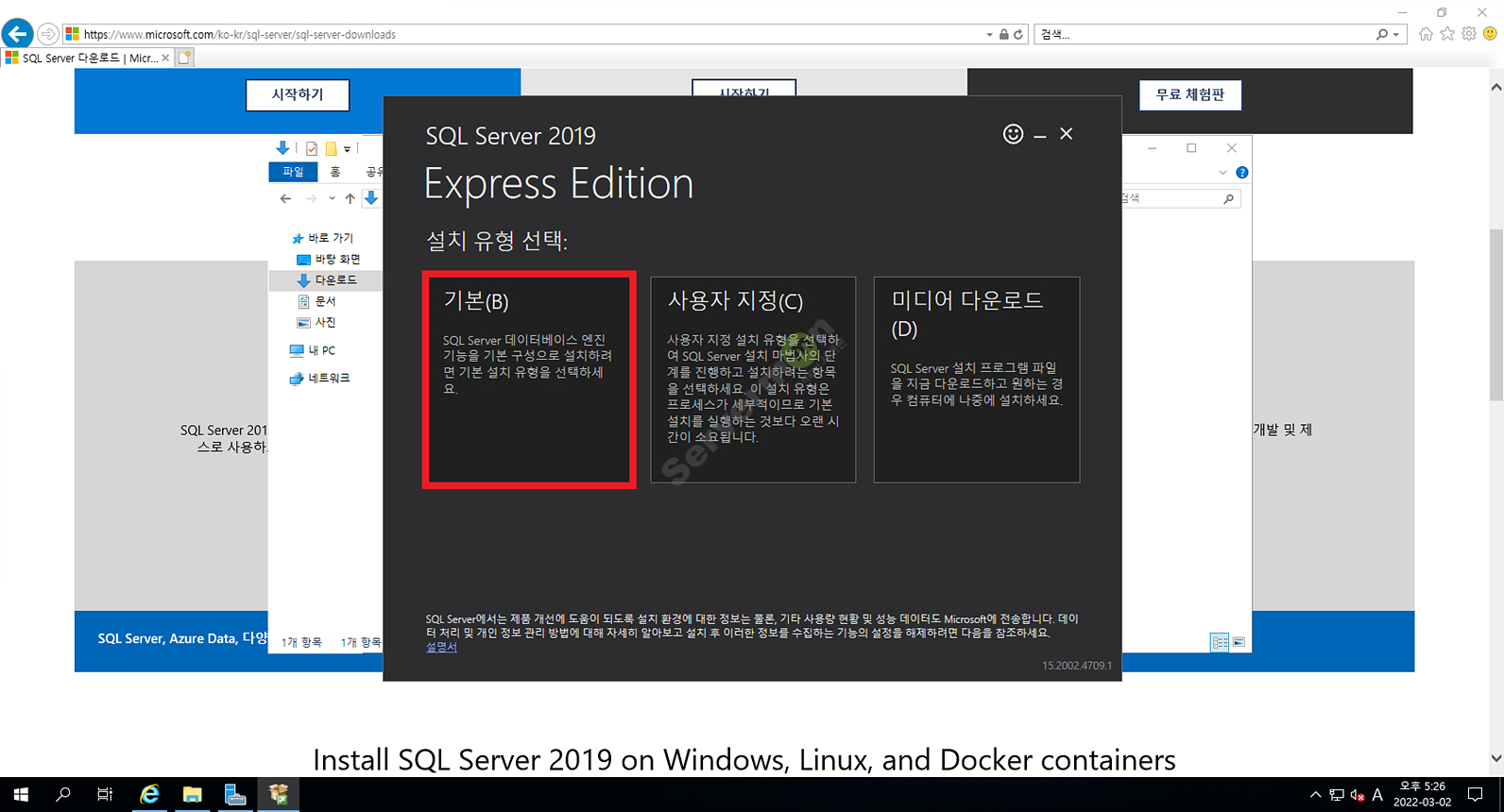Click the installer's smiley feedback icon
This screenshot has width=1504, height=812.
coord(1013,134)
